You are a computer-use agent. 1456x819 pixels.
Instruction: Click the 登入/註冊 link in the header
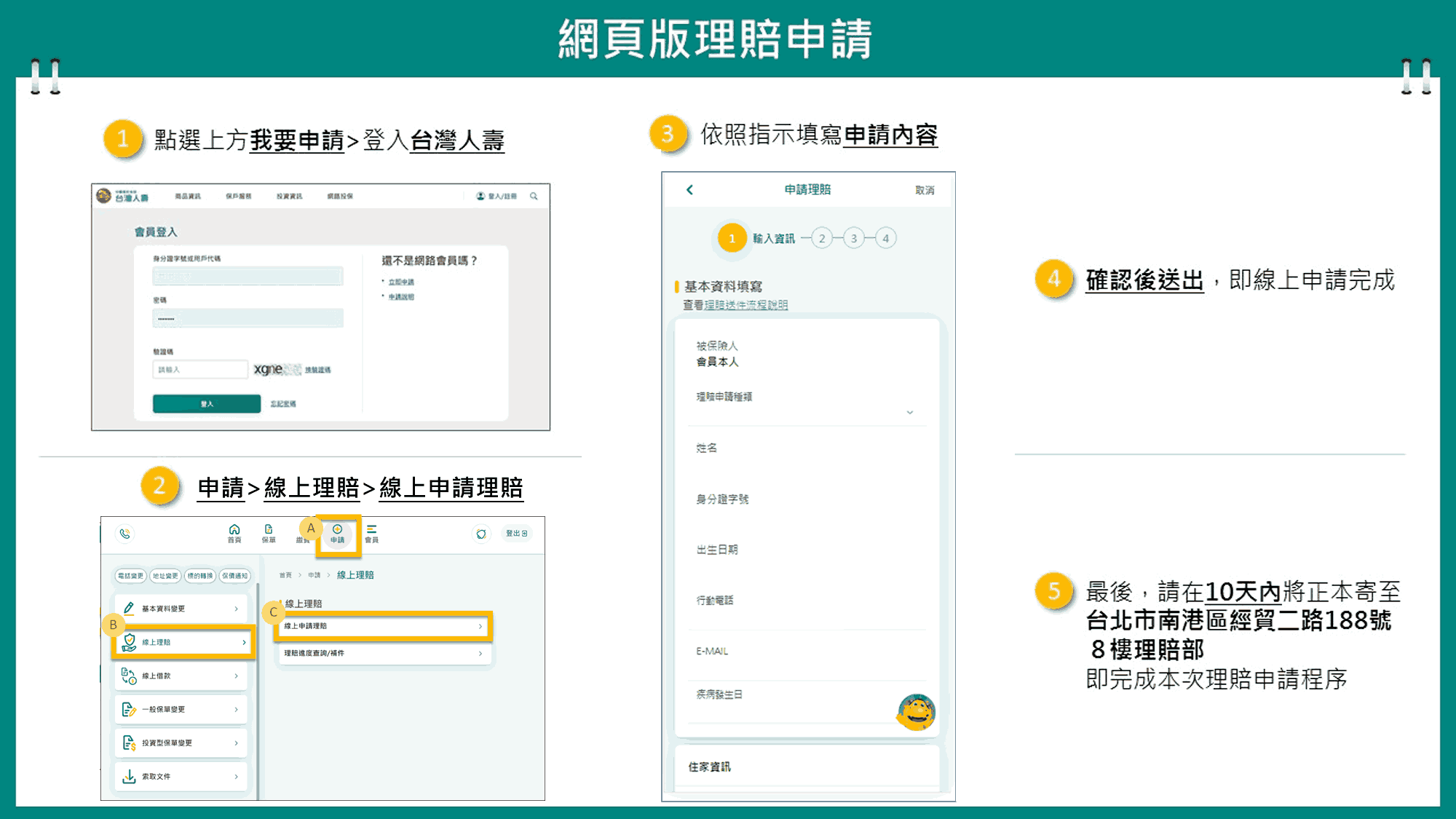pos(502,196)
